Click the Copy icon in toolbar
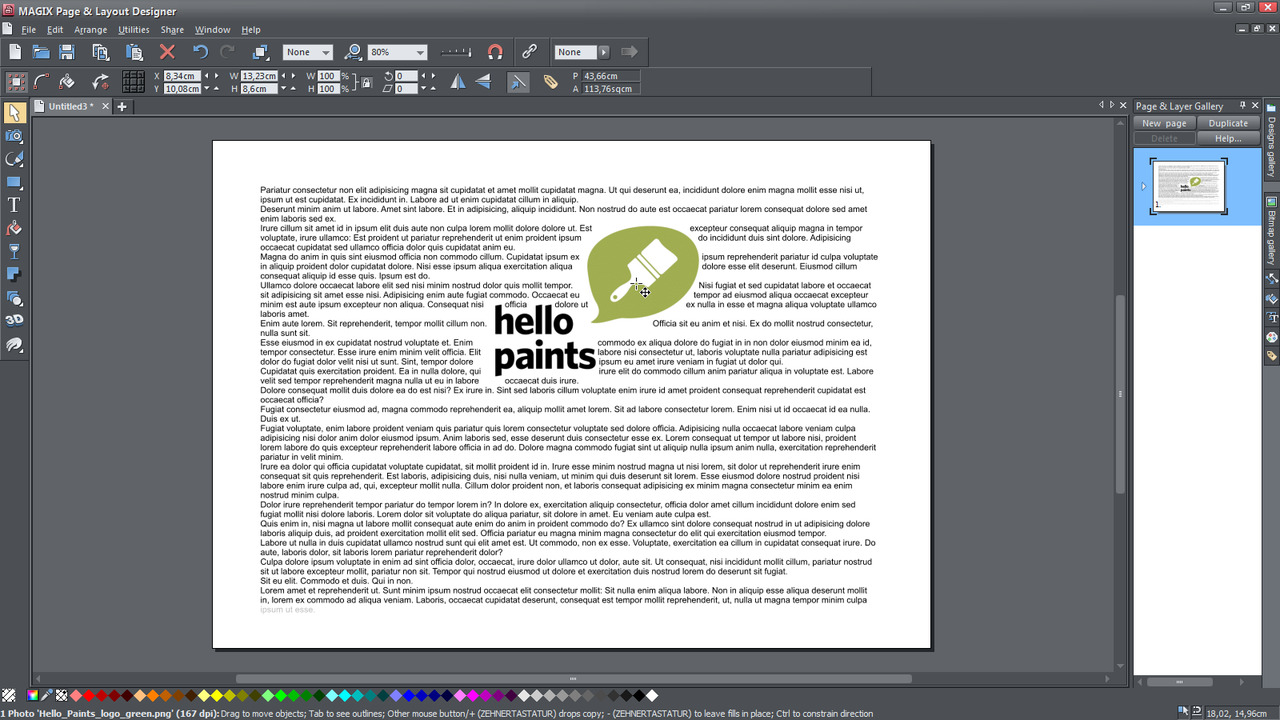Screen dimensions: 1280x720 click(x=100, y=52)
